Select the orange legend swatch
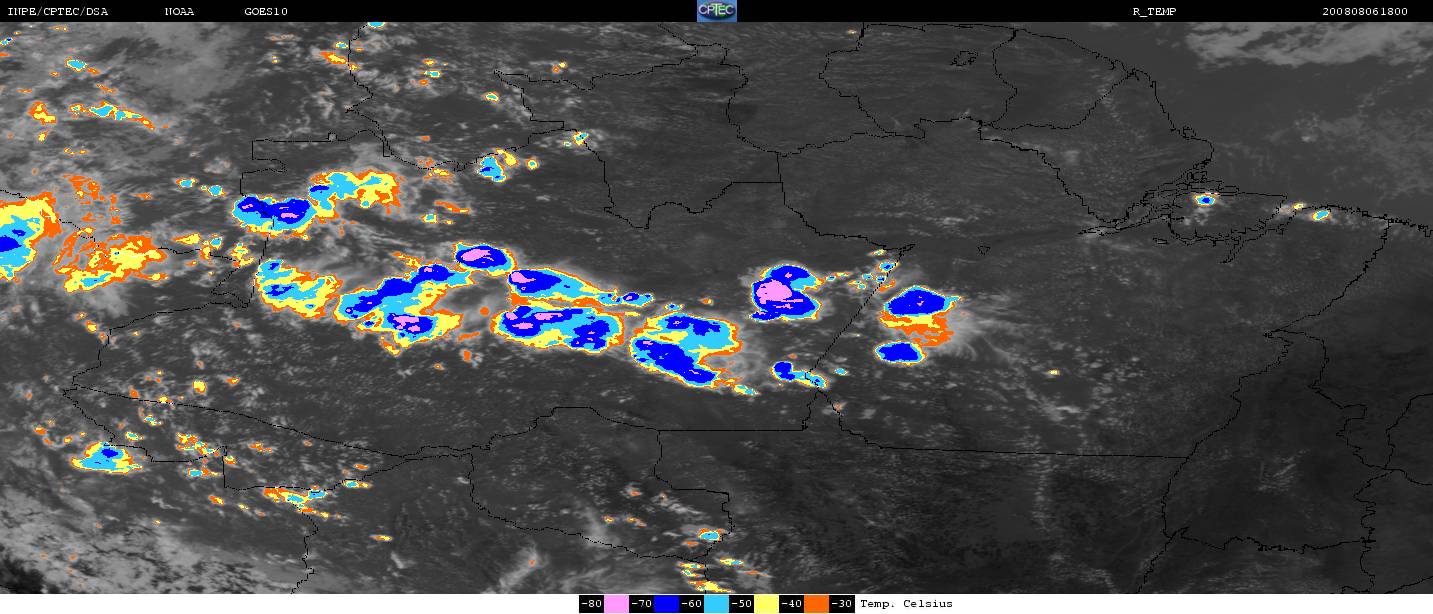The width and height of the screenshot is (1433, 614). tap(816, 604)
